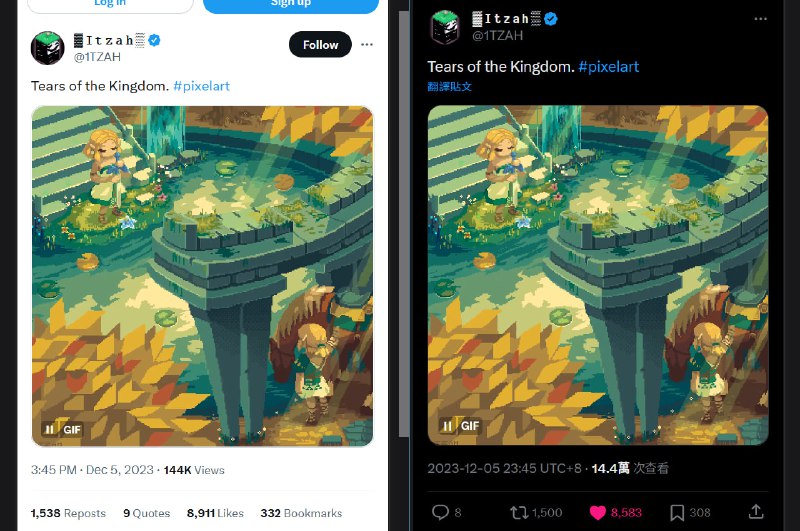Click the reply icon with 8 comments
Image resolution: width=800 pixels, height=531 pixels.
tap(440, 512)
